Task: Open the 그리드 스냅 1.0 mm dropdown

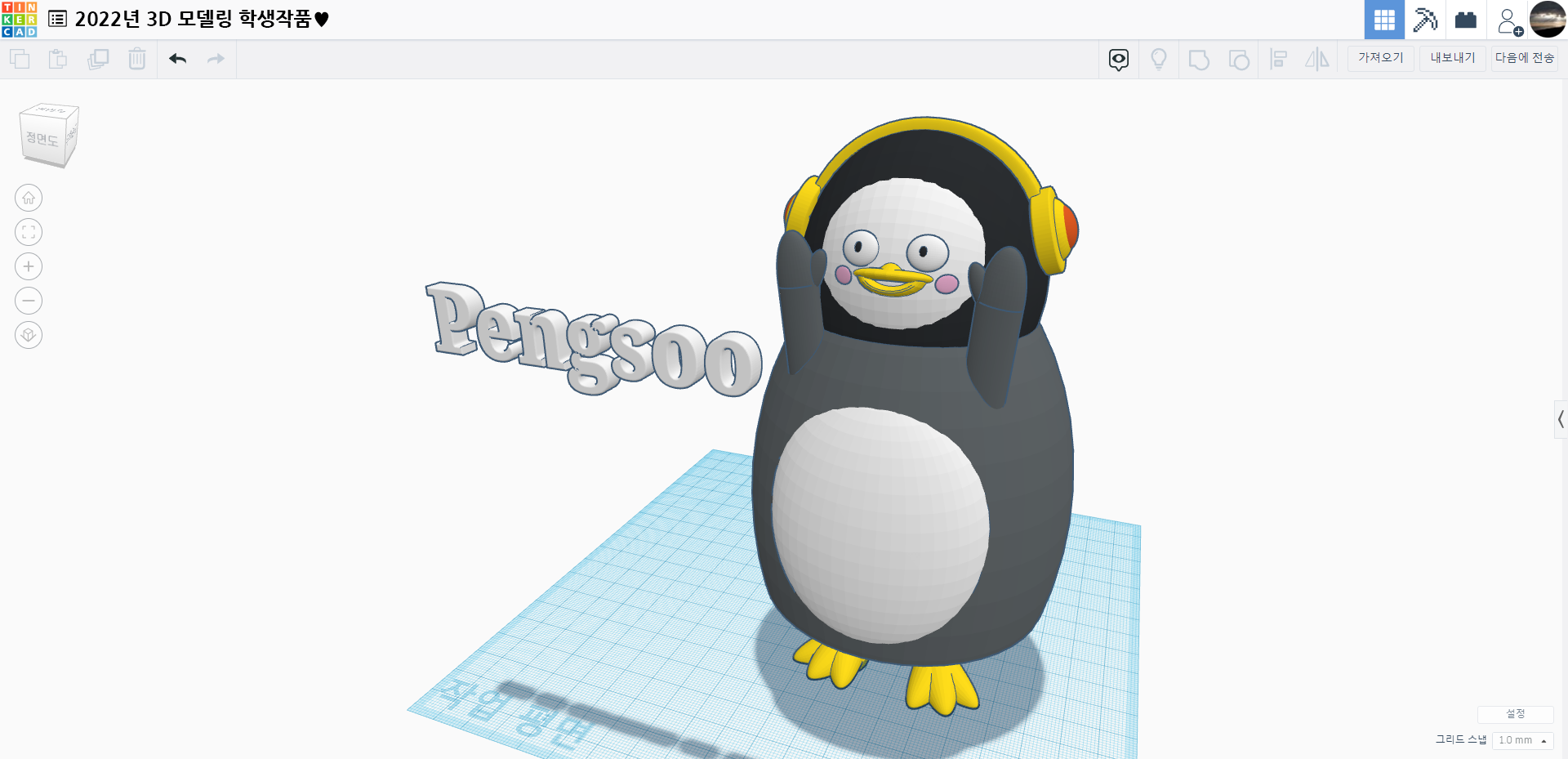Action: click(x=1522, y=740)
